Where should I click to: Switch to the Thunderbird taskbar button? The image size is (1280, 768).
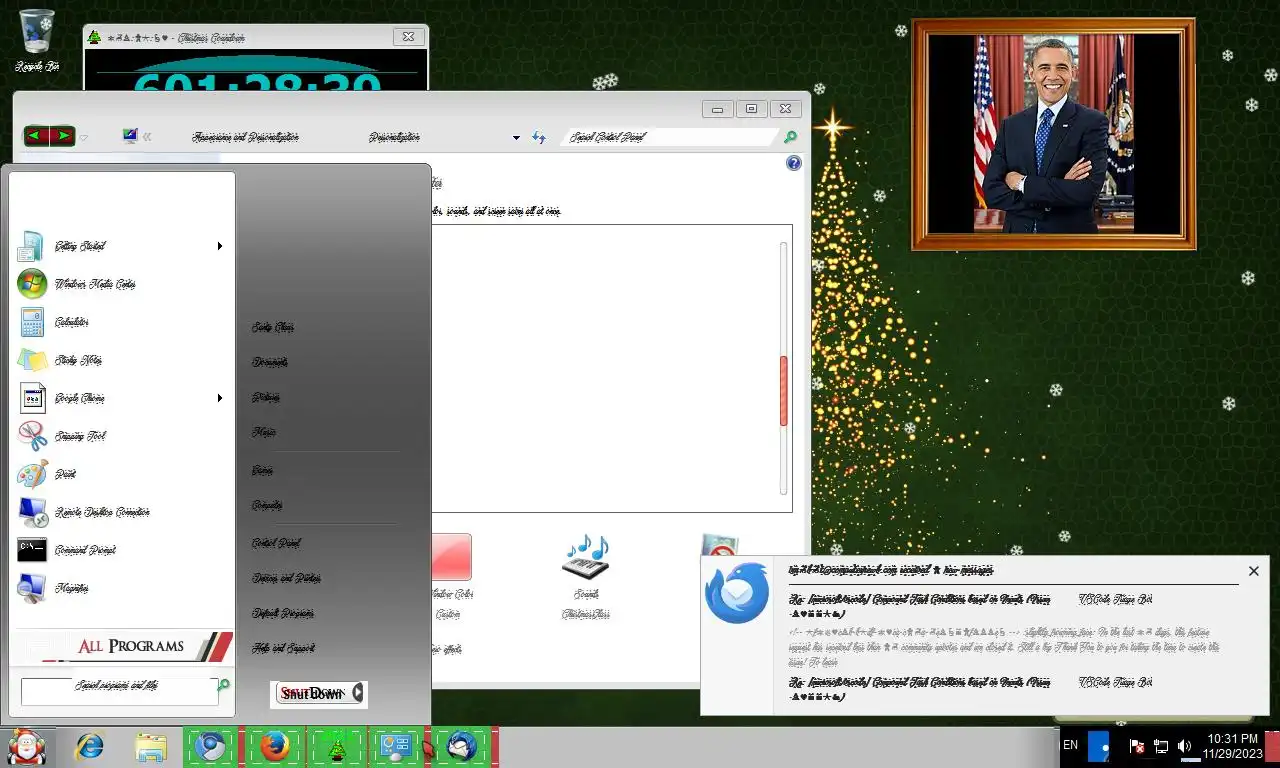pyautogui.click(x=461, y=747)
